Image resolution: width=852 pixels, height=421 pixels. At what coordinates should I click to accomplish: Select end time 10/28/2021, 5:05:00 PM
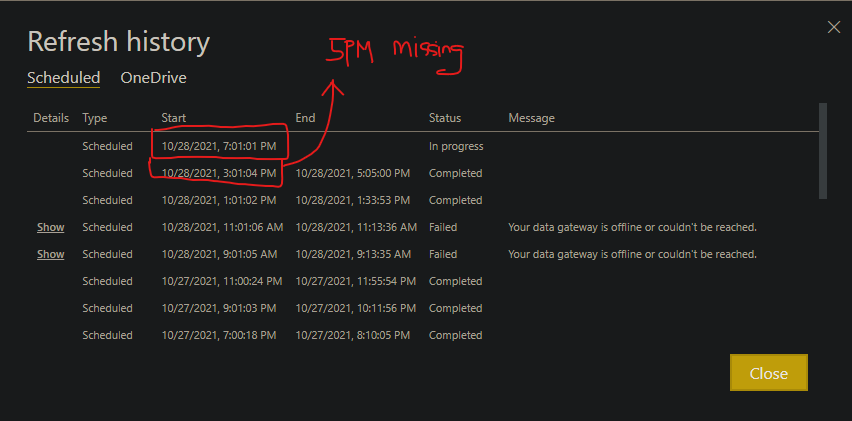[x=353, y=173]
